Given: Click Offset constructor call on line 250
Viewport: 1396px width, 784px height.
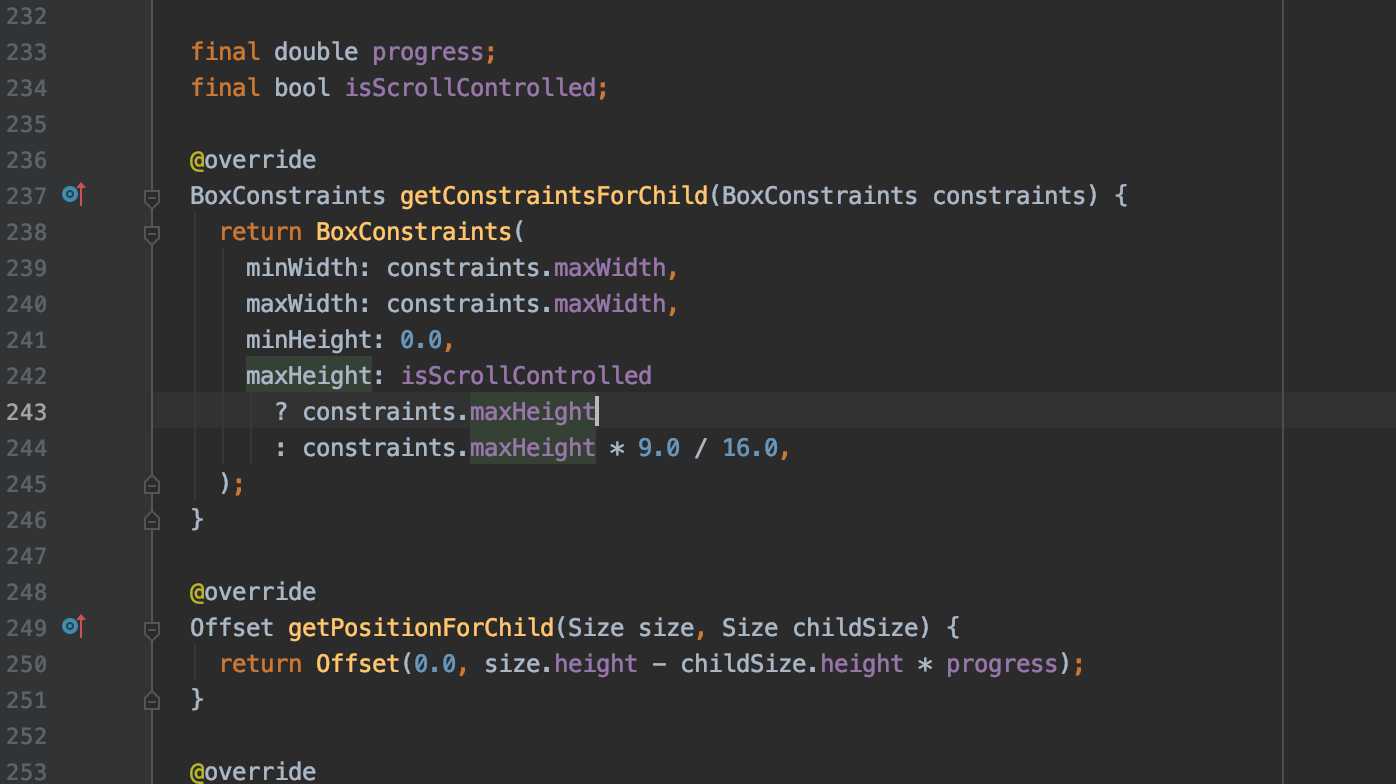Looking at the screenshot, I should pos(358,664).
